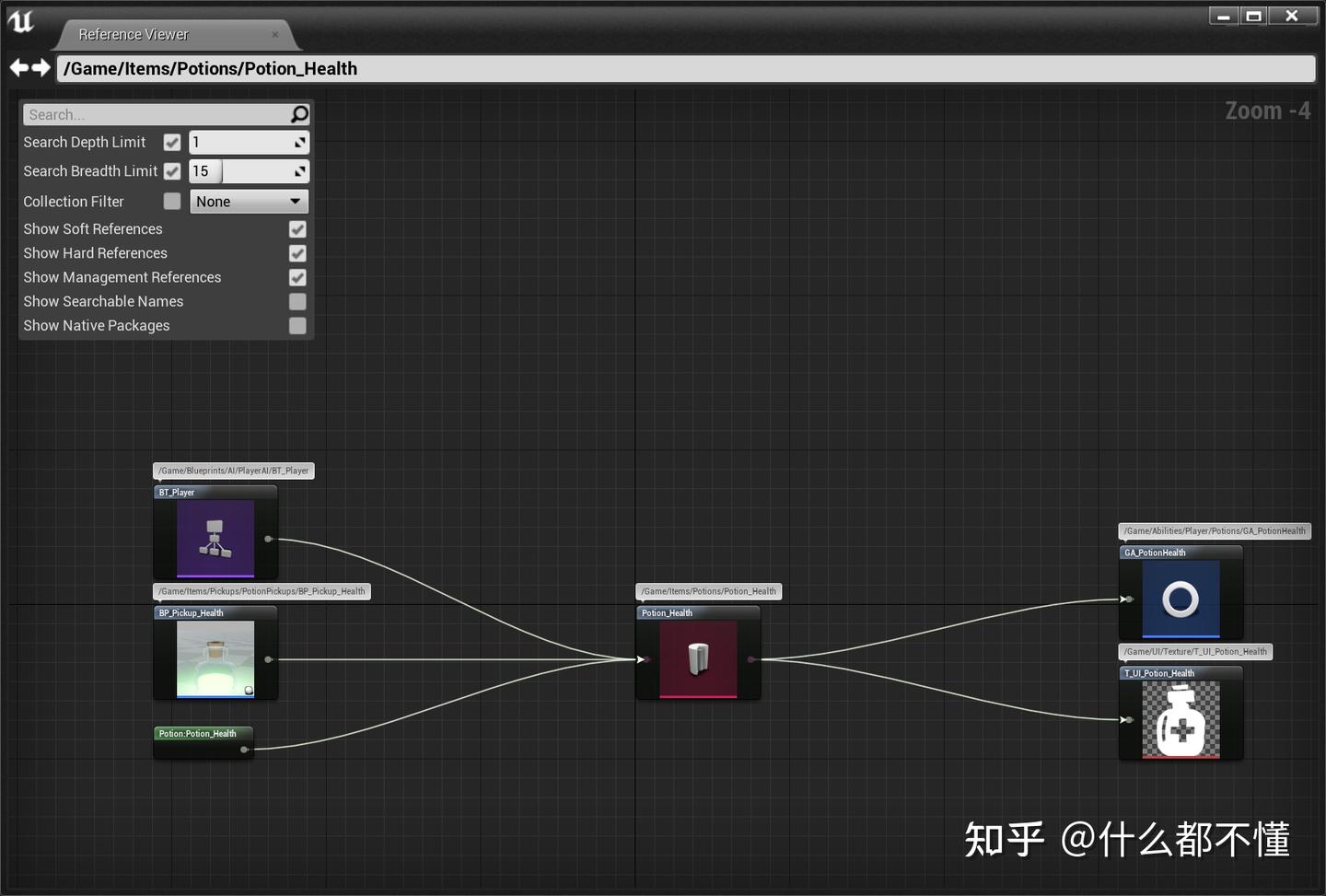
Task: Select the GA_PotionHealth ability node thumbnail
Action: tap(1181, 597)
